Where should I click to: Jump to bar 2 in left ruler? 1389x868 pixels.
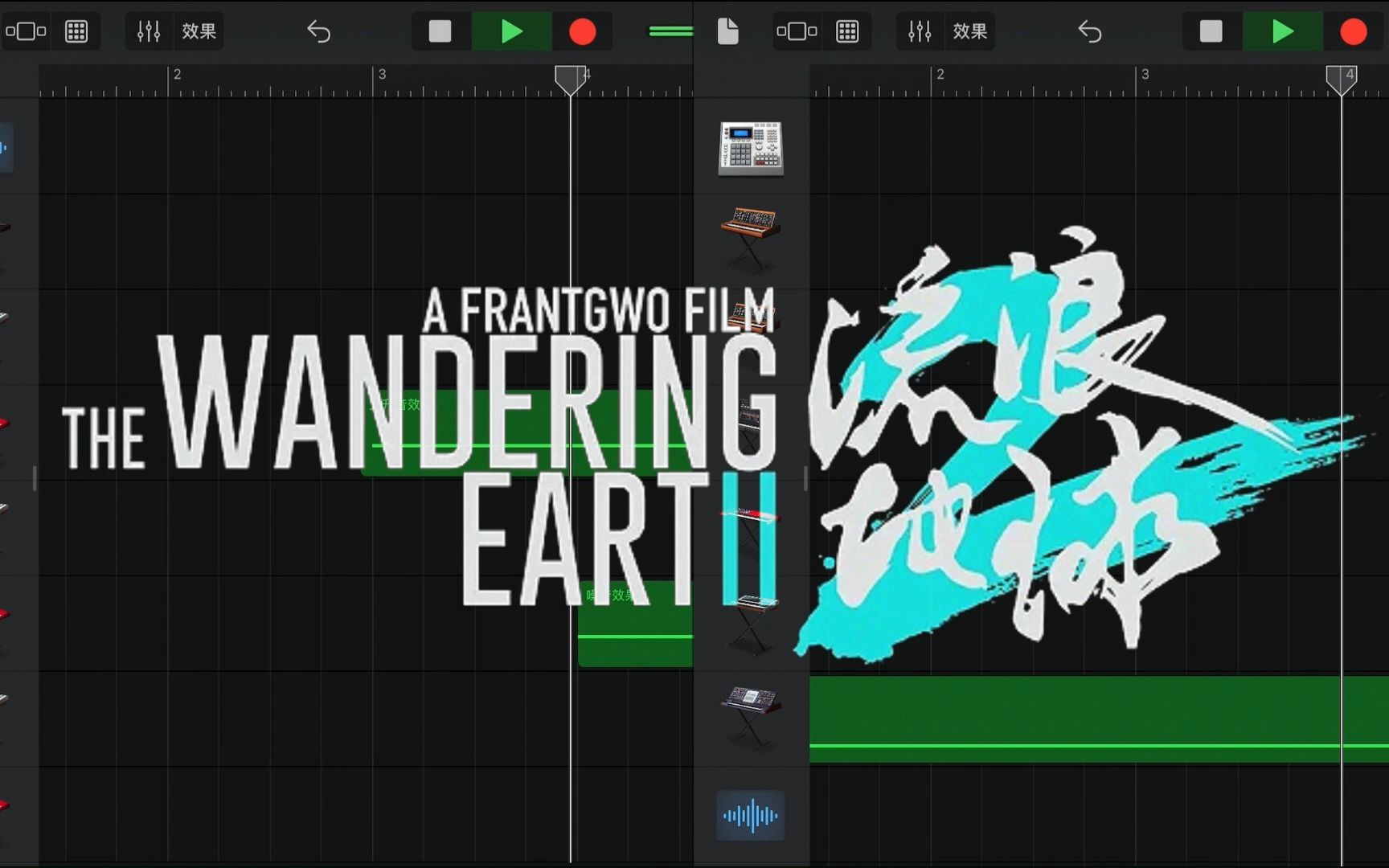[176, 75]
